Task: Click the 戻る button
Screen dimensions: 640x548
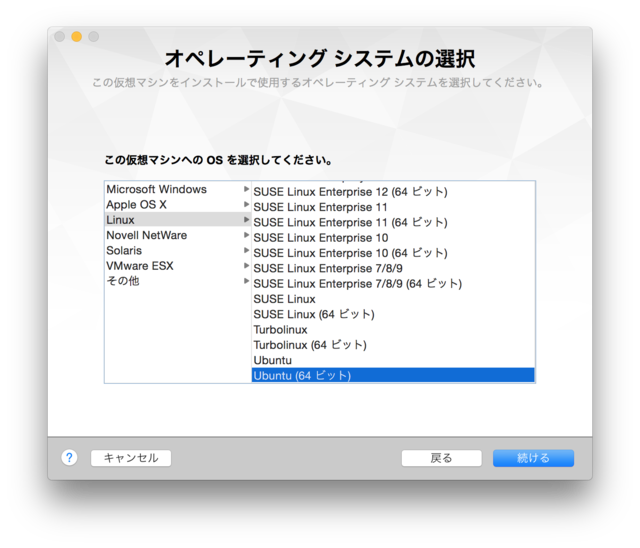Action: coord(441,458)
